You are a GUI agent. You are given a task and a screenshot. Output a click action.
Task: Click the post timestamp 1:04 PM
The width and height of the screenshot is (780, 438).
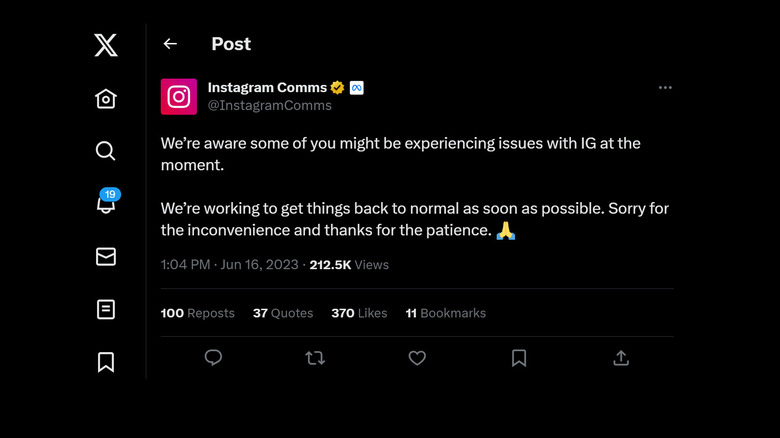[x=185, y=265]
